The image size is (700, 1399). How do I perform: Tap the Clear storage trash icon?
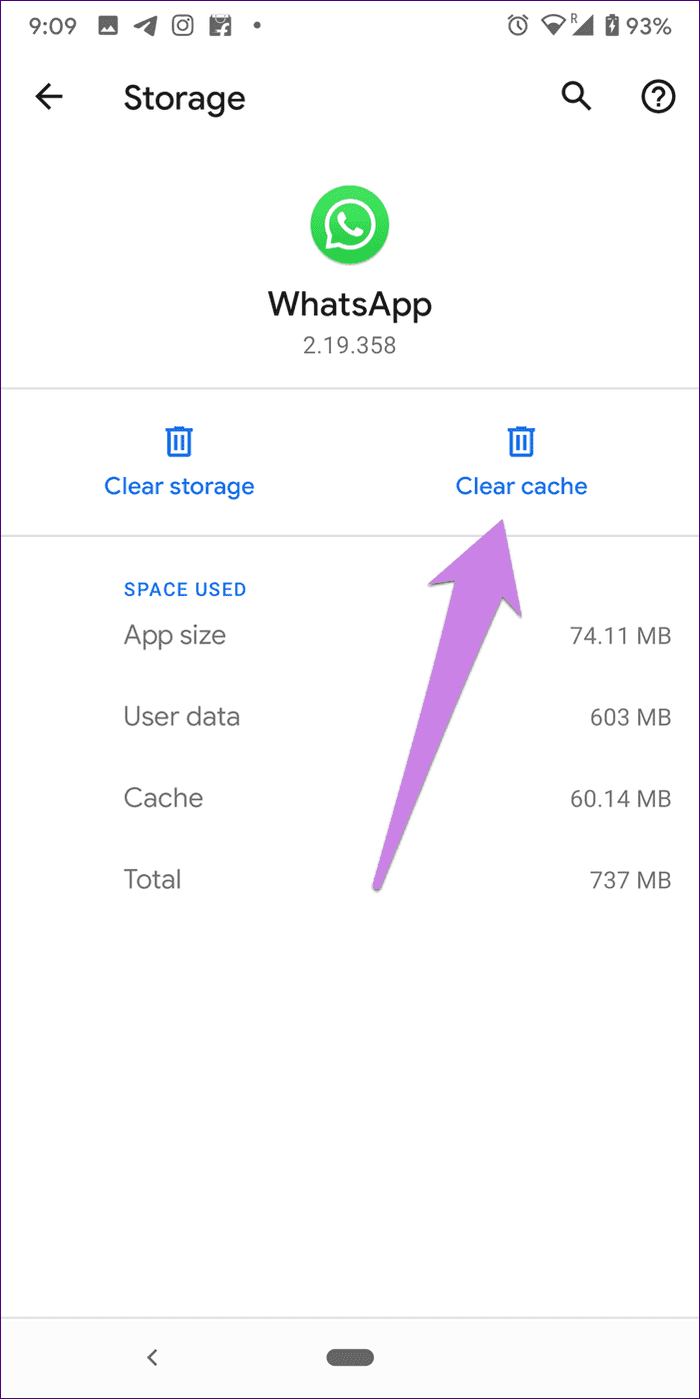tap(179, 441)
